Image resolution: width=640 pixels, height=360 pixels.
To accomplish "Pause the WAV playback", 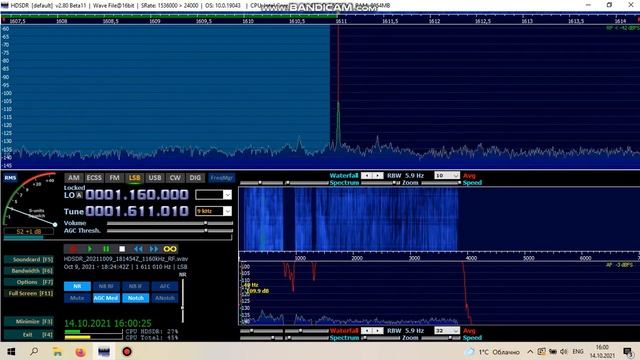I will 106,249.
